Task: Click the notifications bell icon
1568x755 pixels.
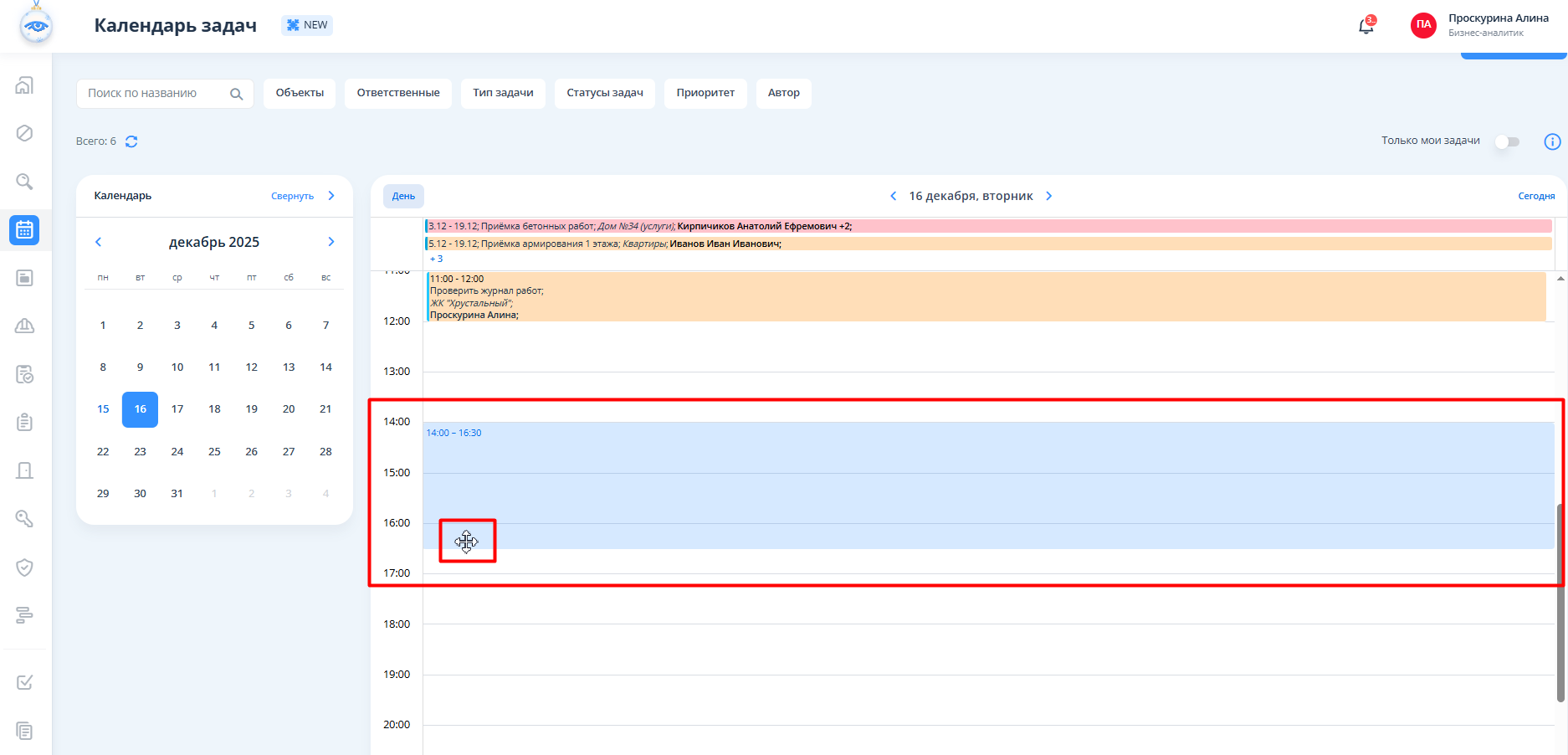Action: coord(1366,26)
